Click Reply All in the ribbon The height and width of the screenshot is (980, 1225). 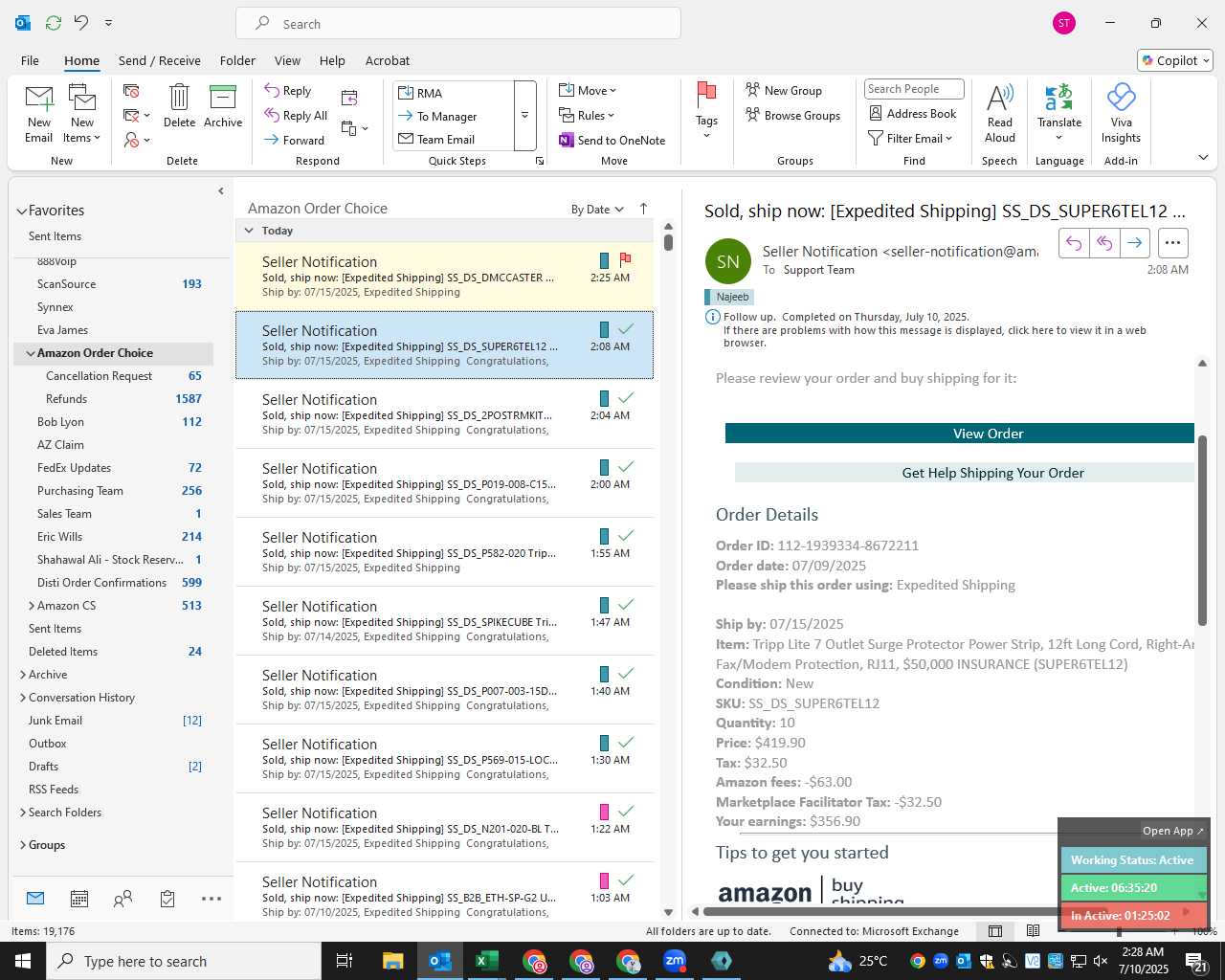[296, 115]
